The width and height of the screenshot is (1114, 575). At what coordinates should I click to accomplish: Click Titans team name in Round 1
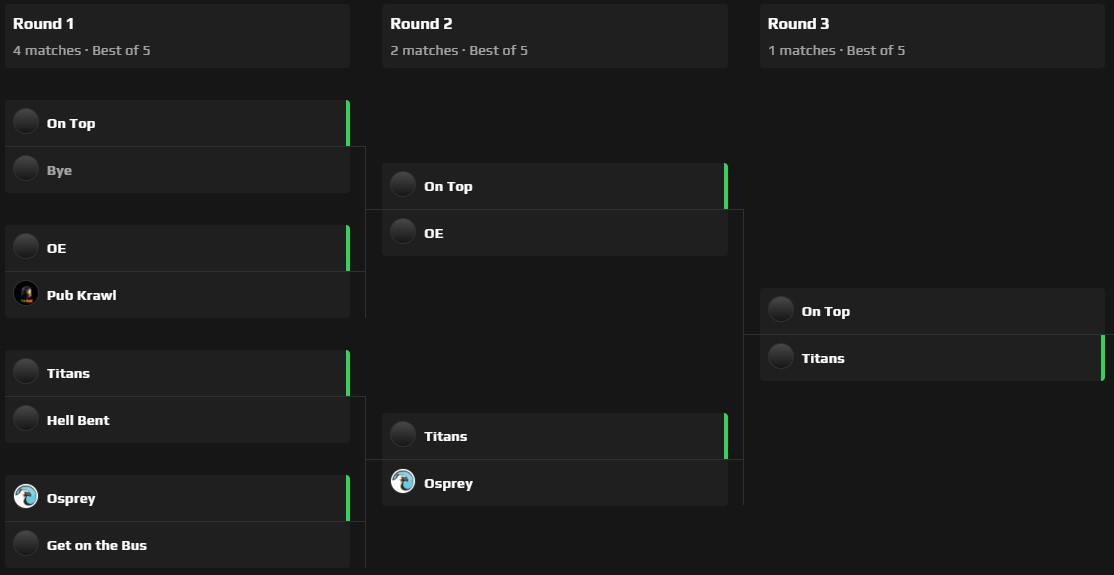[68, 373]
